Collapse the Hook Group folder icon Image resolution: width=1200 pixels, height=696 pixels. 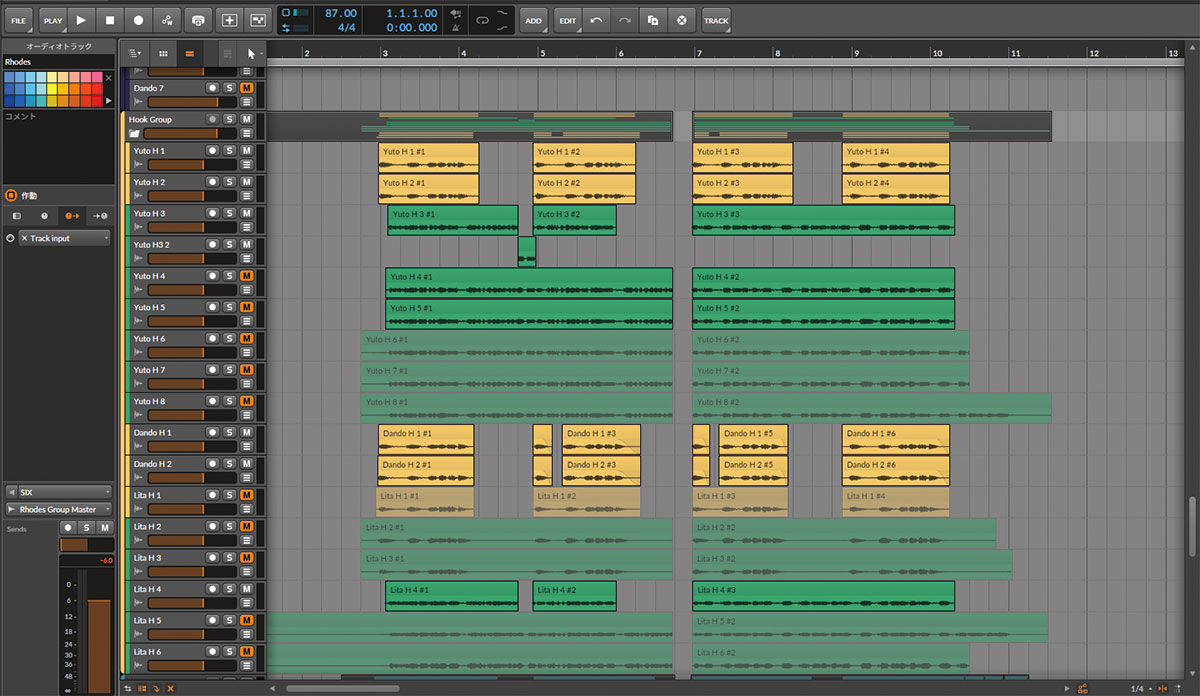[x=134, y=133]
